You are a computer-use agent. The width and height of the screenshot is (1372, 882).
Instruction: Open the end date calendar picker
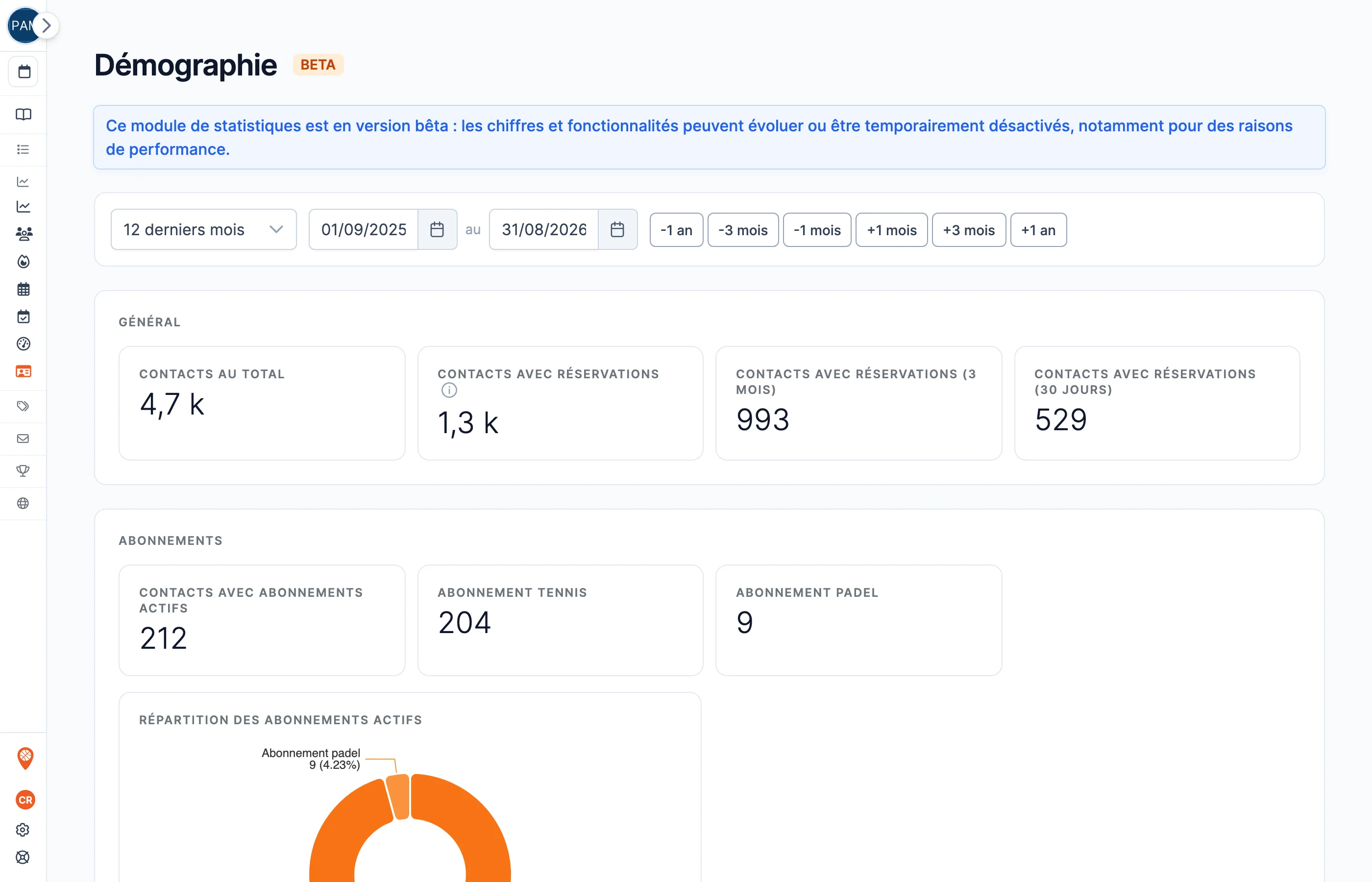617,230
